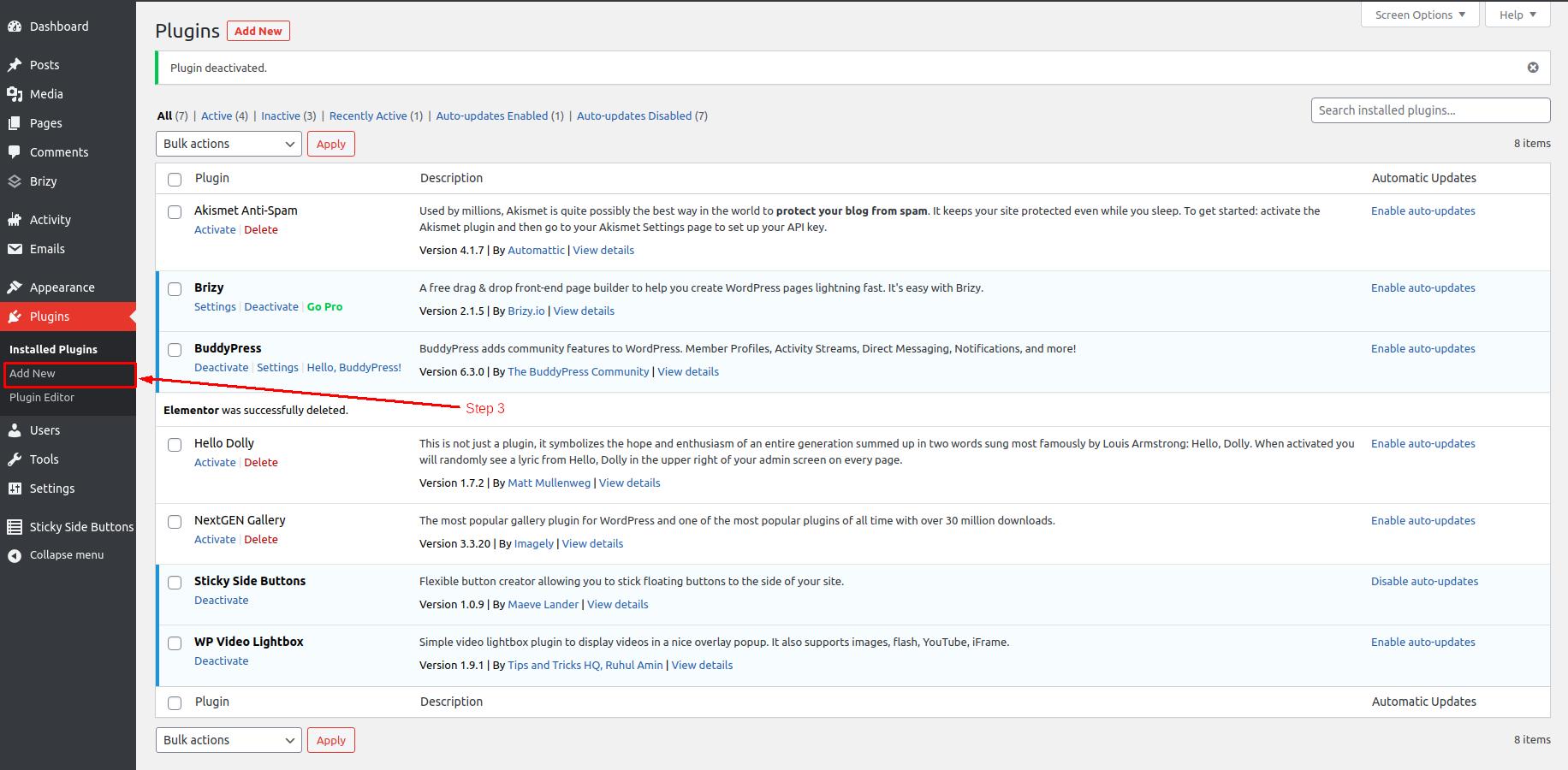1568x770 pixels.
Task: Open Plugin Editor in submenu
Action: (x=42, y=398)
